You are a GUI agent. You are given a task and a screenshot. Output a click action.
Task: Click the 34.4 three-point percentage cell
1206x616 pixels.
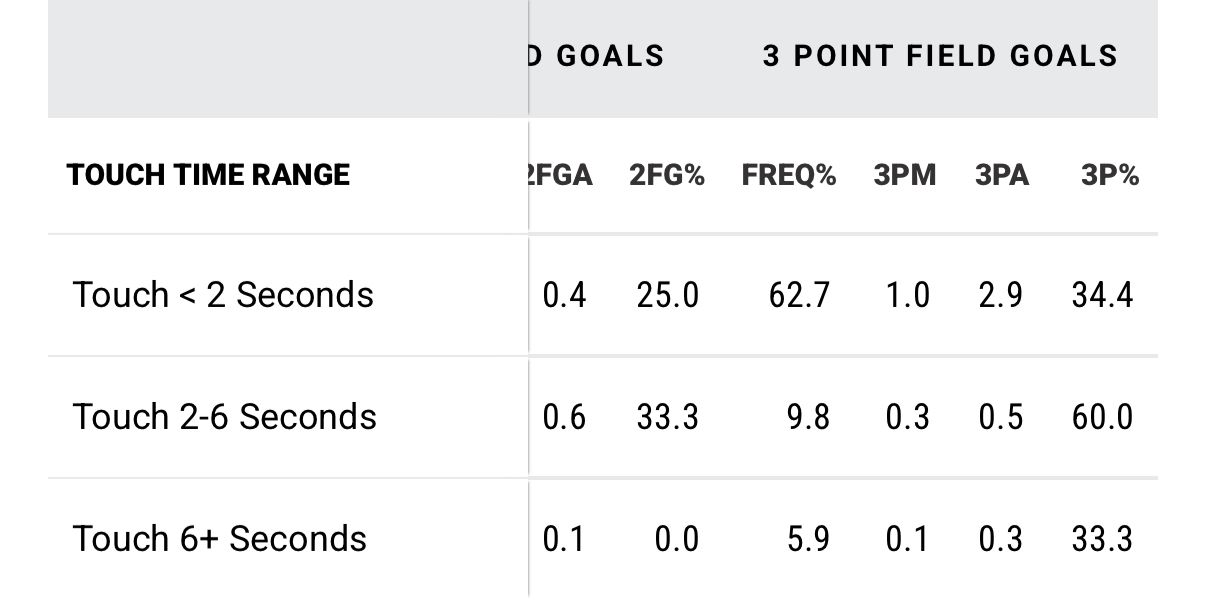pyautogui.click(x=1102, y=296)
